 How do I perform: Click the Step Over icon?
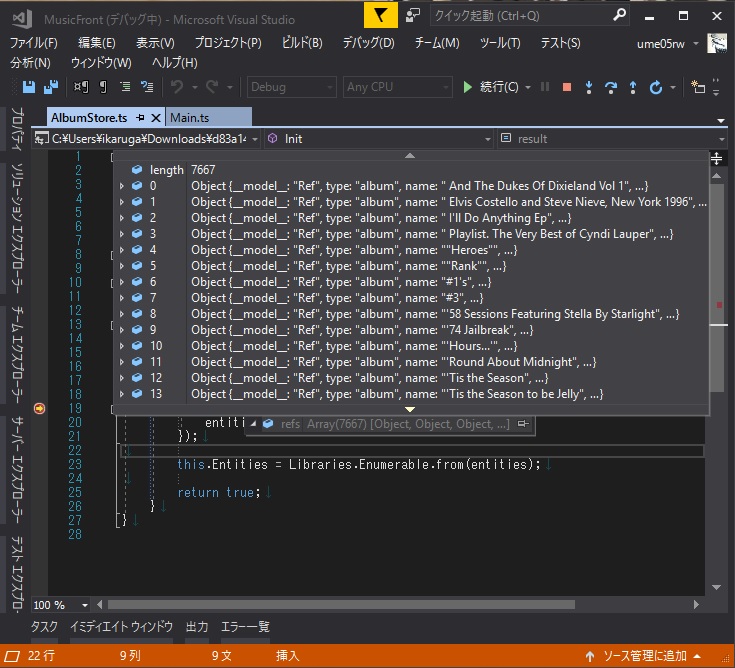pyautogui.click(x=611, y=87)
